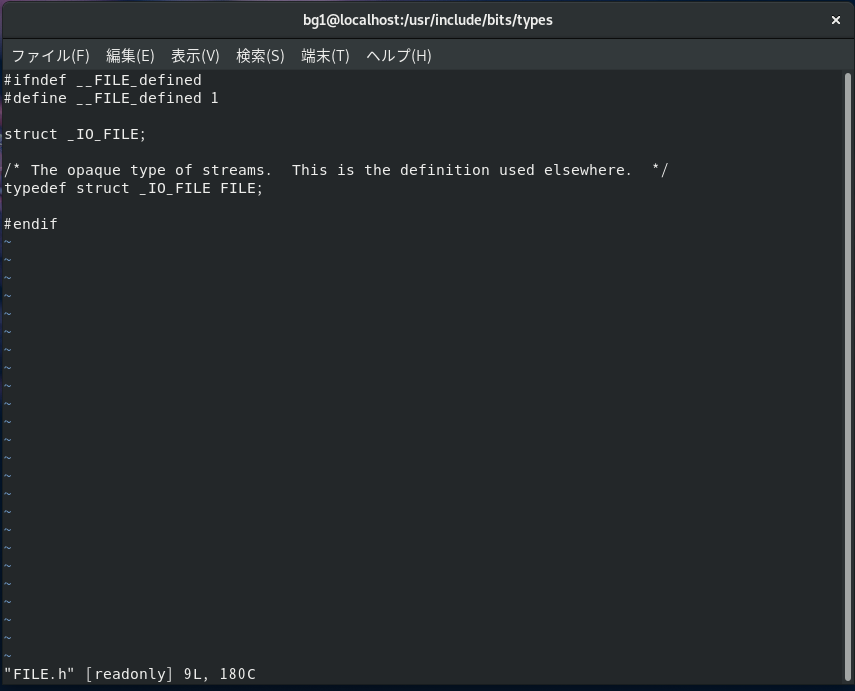This screenshot has width=855, height=691.
Task: Open the ファイル(F) menu
Action: tap(50, 56)
